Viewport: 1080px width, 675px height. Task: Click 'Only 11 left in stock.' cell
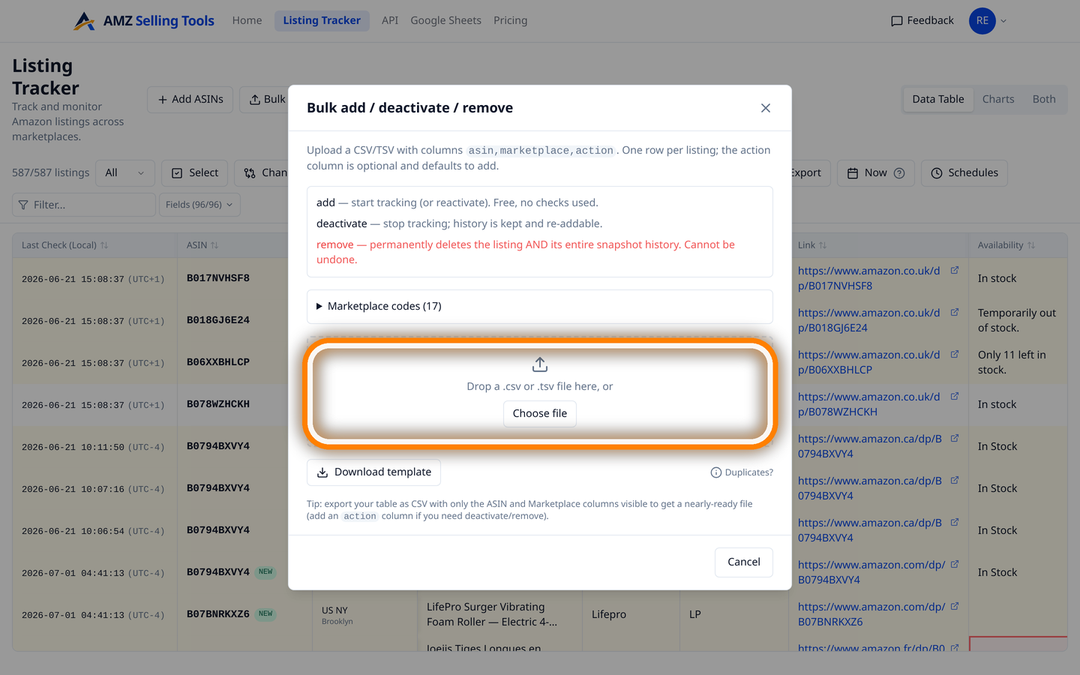(1012, 362)
